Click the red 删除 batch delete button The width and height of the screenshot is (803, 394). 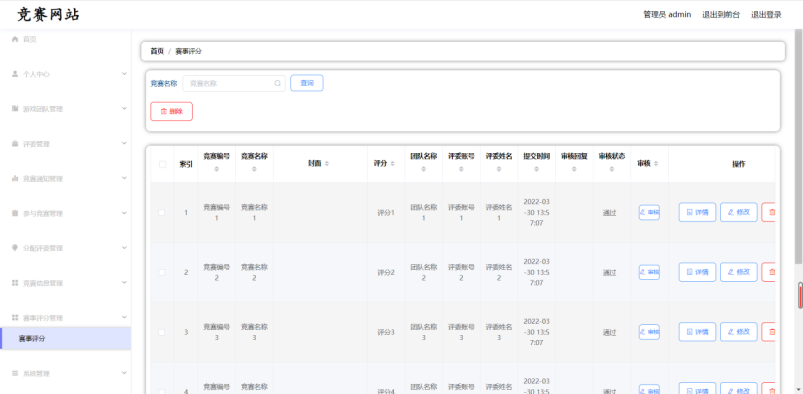172,111
